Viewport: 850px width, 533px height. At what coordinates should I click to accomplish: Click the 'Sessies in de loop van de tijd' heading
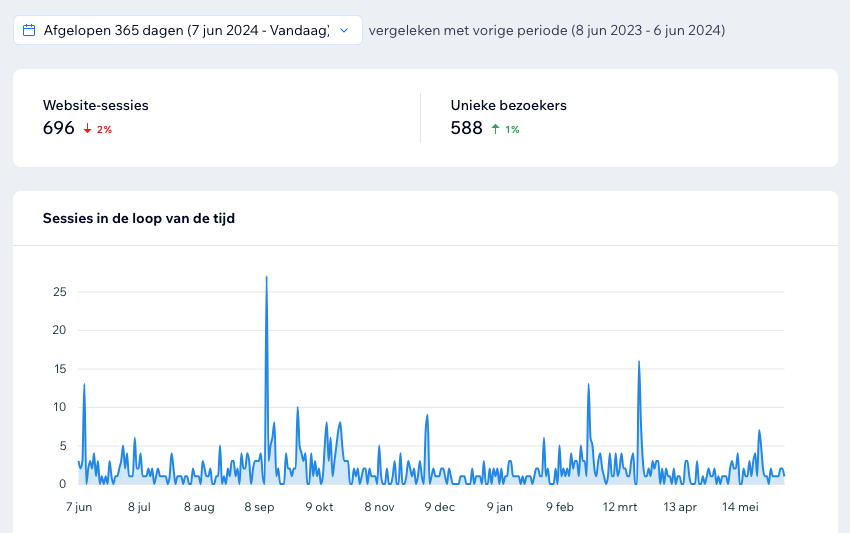[x=139, y=219]
